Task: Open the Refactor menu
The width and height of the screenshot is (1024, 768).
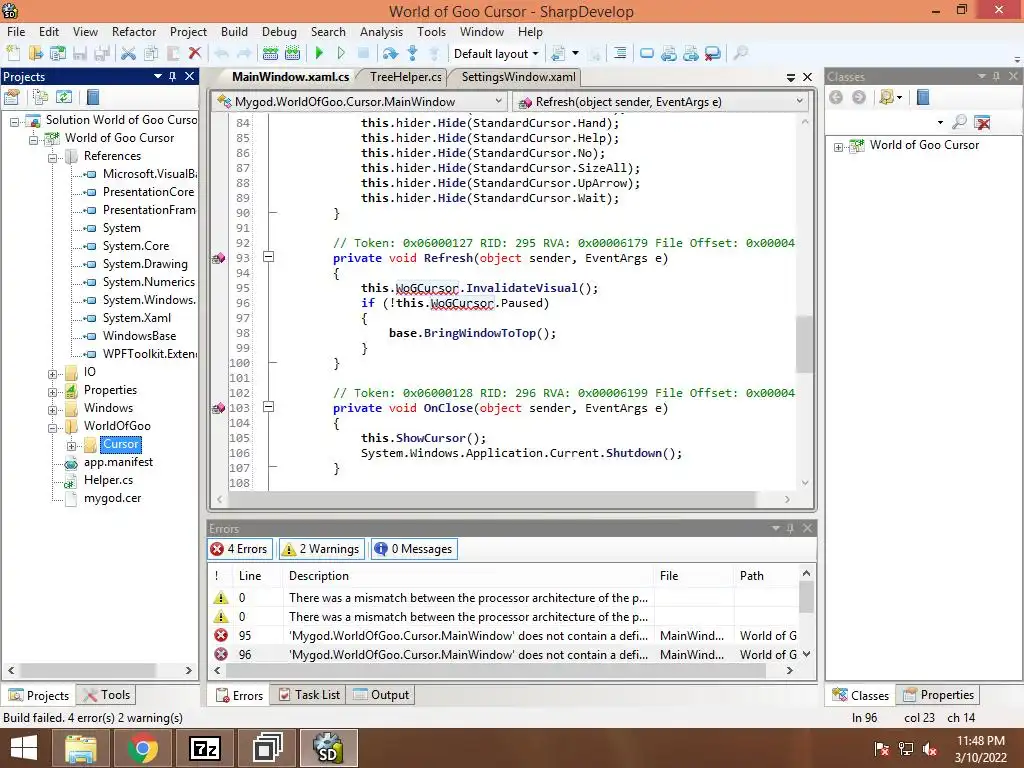Action: [x=134, y=31]
